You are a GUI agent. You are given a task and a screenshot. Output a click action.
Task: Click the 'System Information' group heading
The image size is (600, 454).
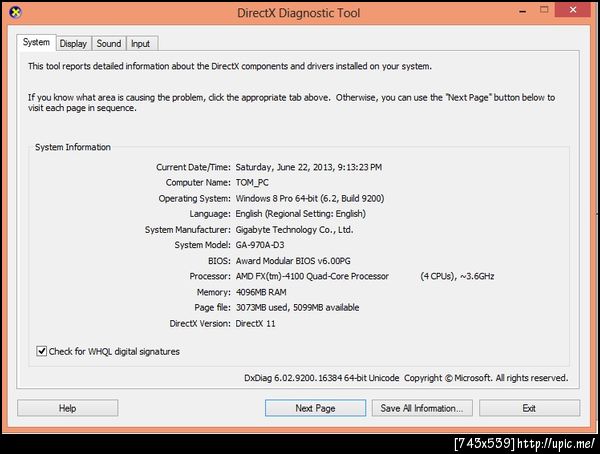(73, 147)
